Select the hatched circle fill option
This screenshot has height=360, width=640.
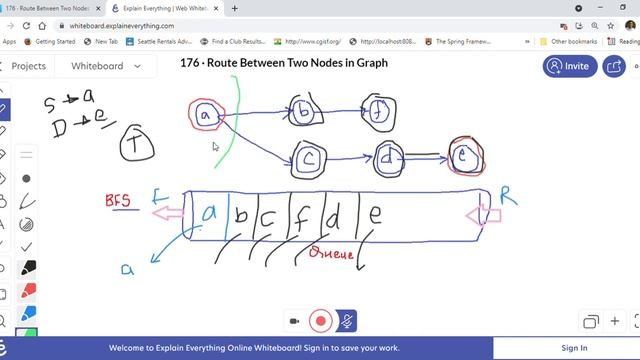click(27, 224)
